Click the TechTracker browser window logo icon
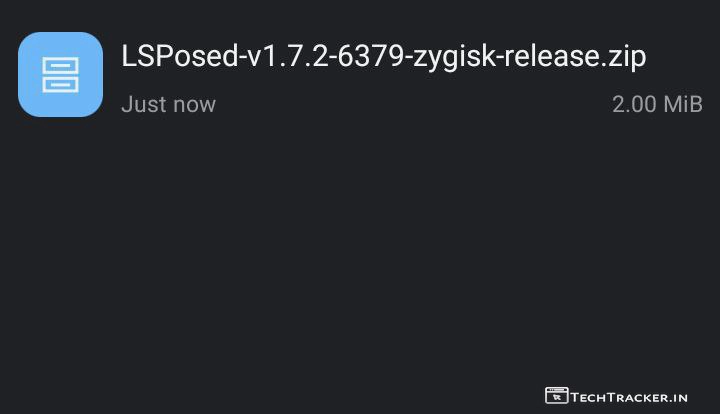720x414 pixels. (556, 396)
